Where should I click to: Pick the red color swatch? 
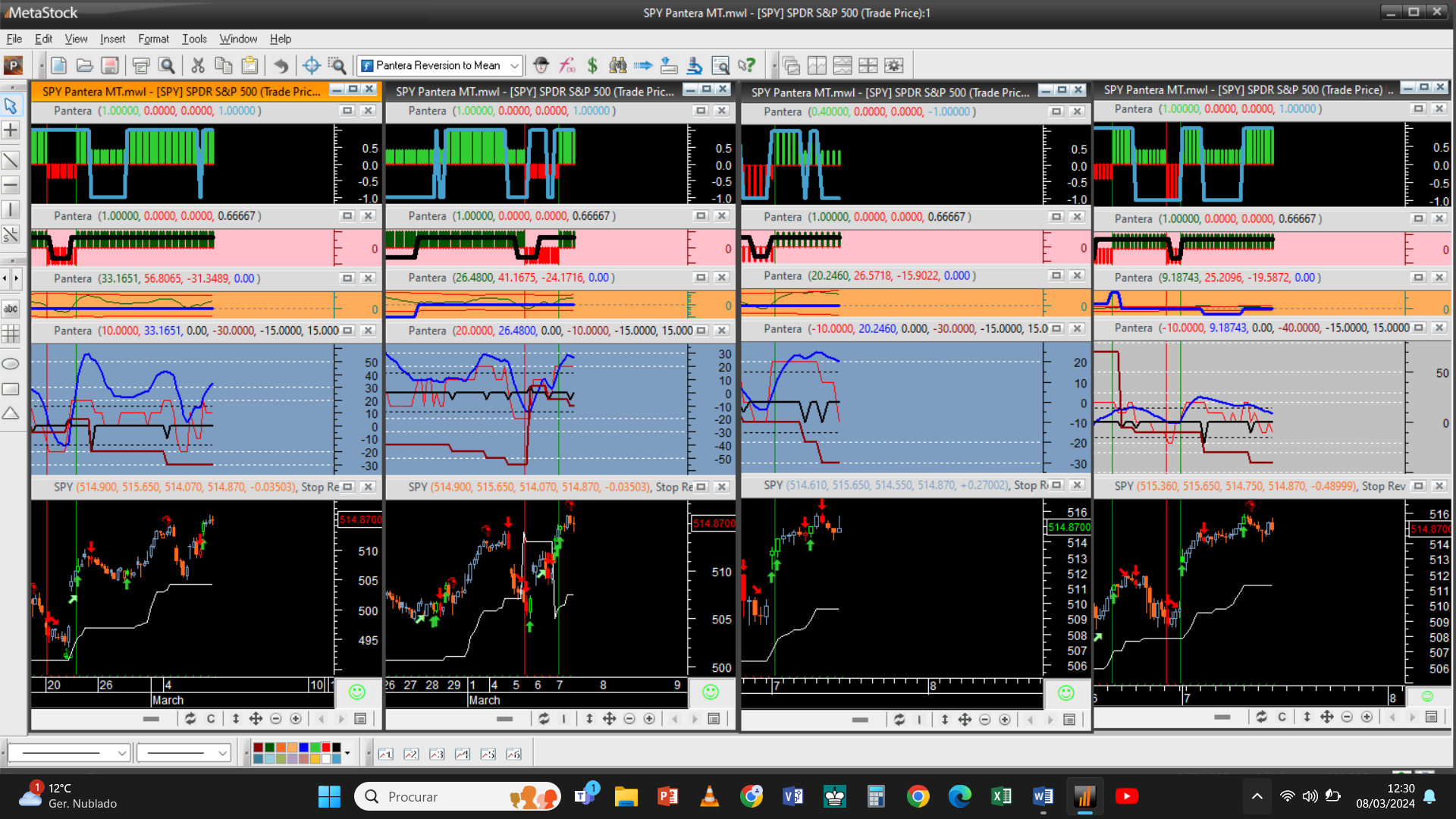tap(326, 748)
